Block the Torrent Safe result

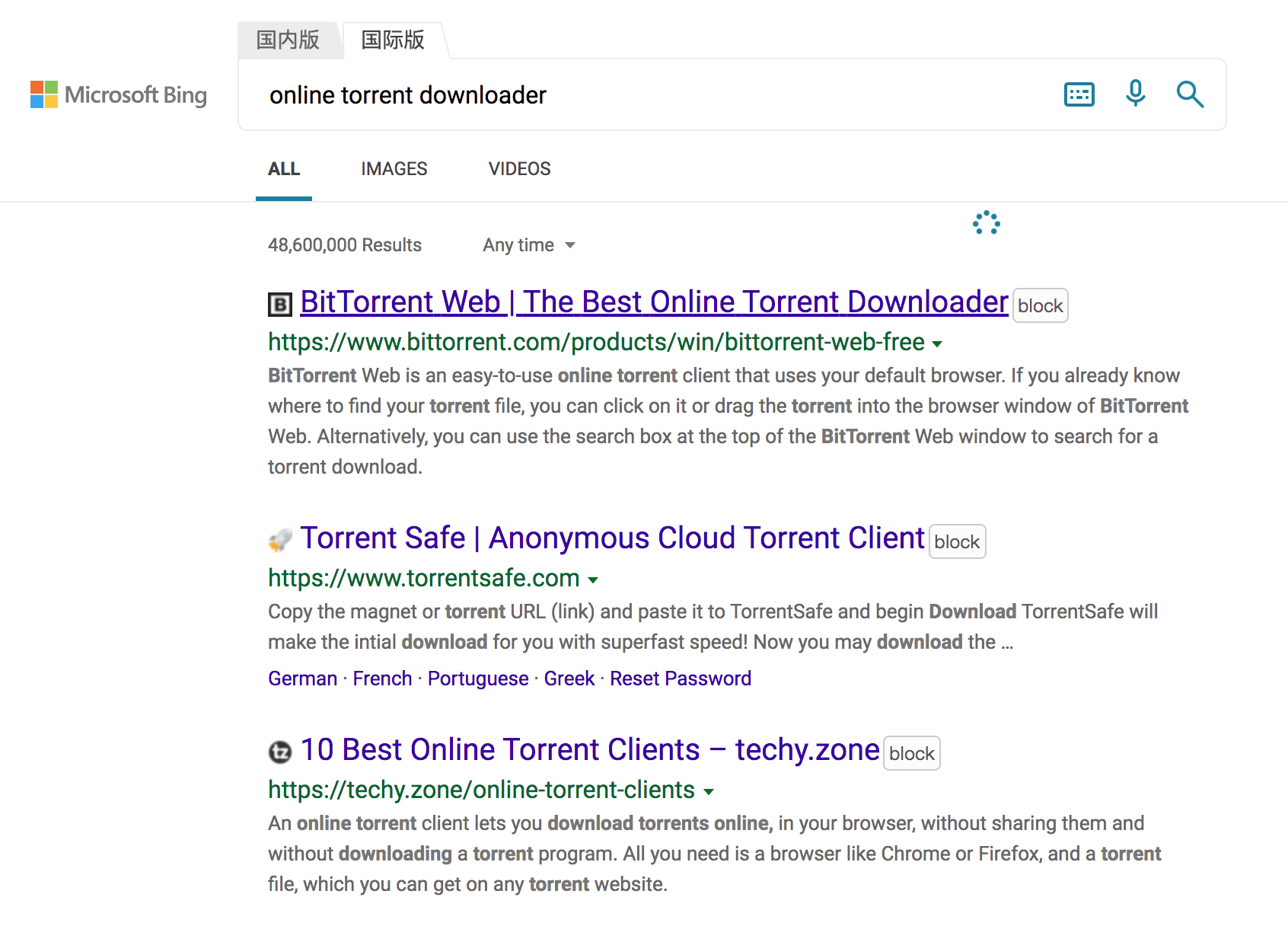958,541
